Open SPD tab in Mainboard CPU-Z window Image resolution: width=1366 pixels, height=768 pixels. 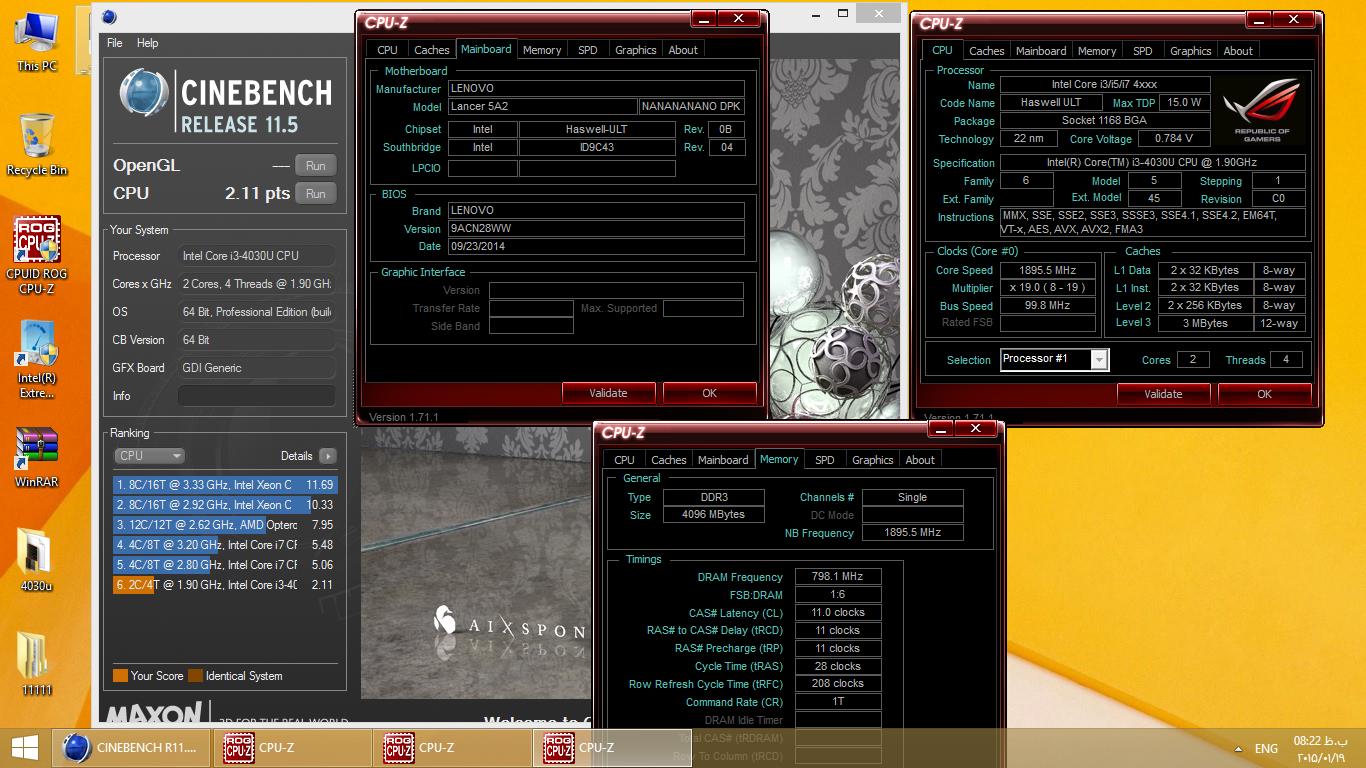[588, 50]
